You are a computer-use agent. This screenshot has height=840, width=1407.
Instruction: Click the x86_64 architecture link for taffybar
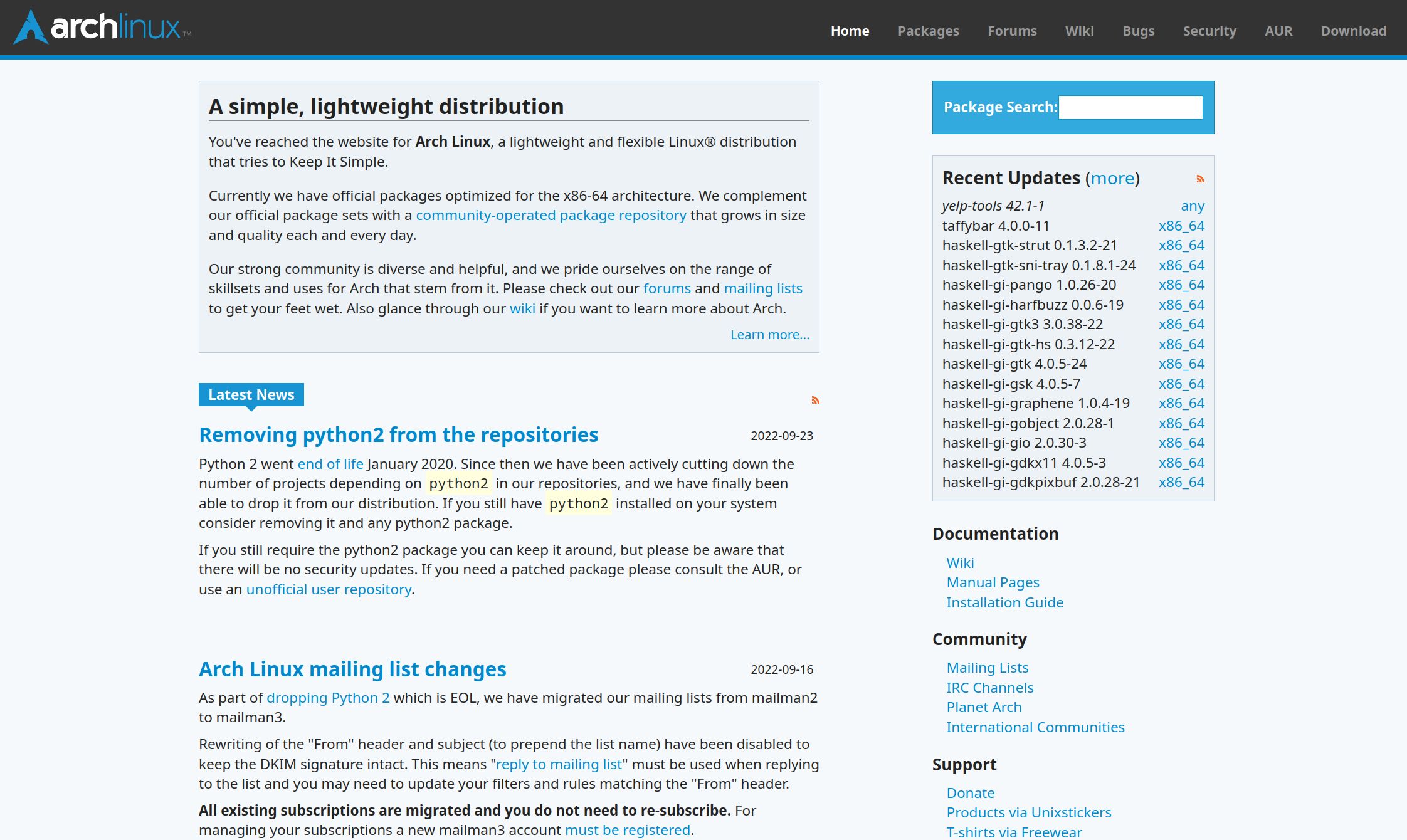pyautogui.click(x=1181, y=225)
